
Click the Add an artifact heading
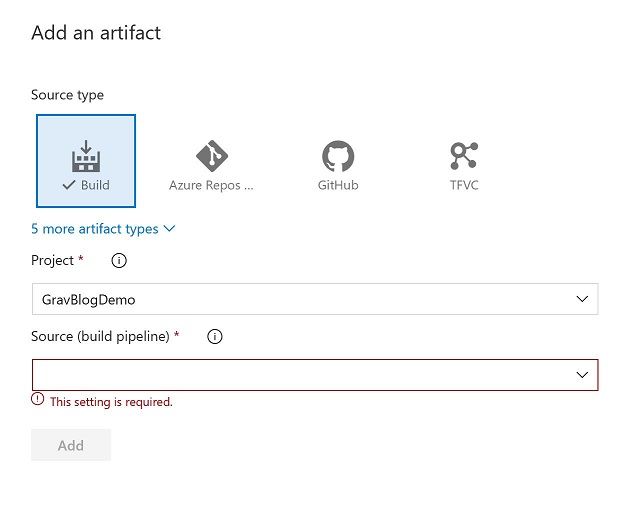coord(96,33)
